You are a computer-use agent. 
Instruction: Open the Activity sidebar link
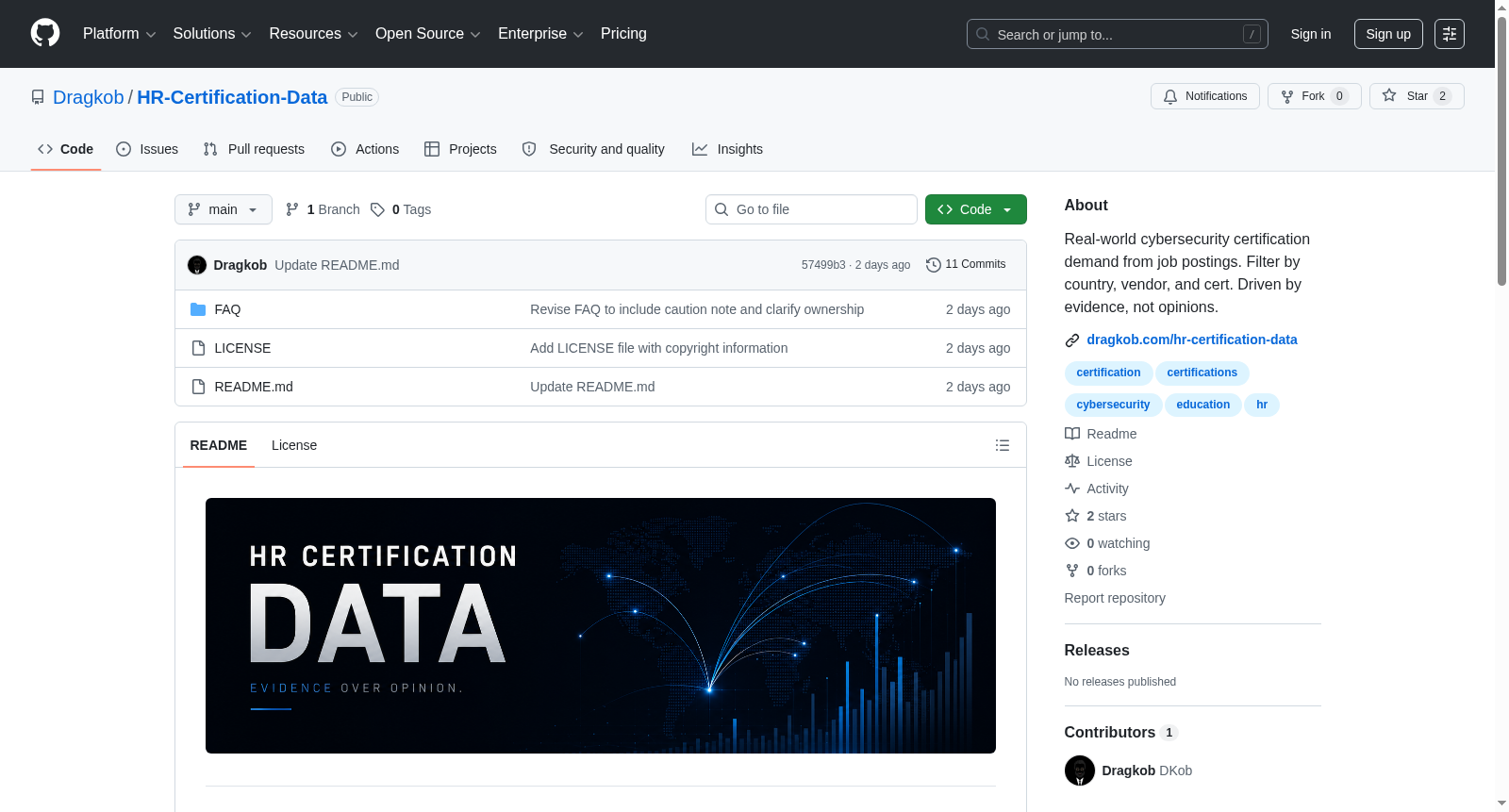pyautogui.click(x=1097, y=489)
